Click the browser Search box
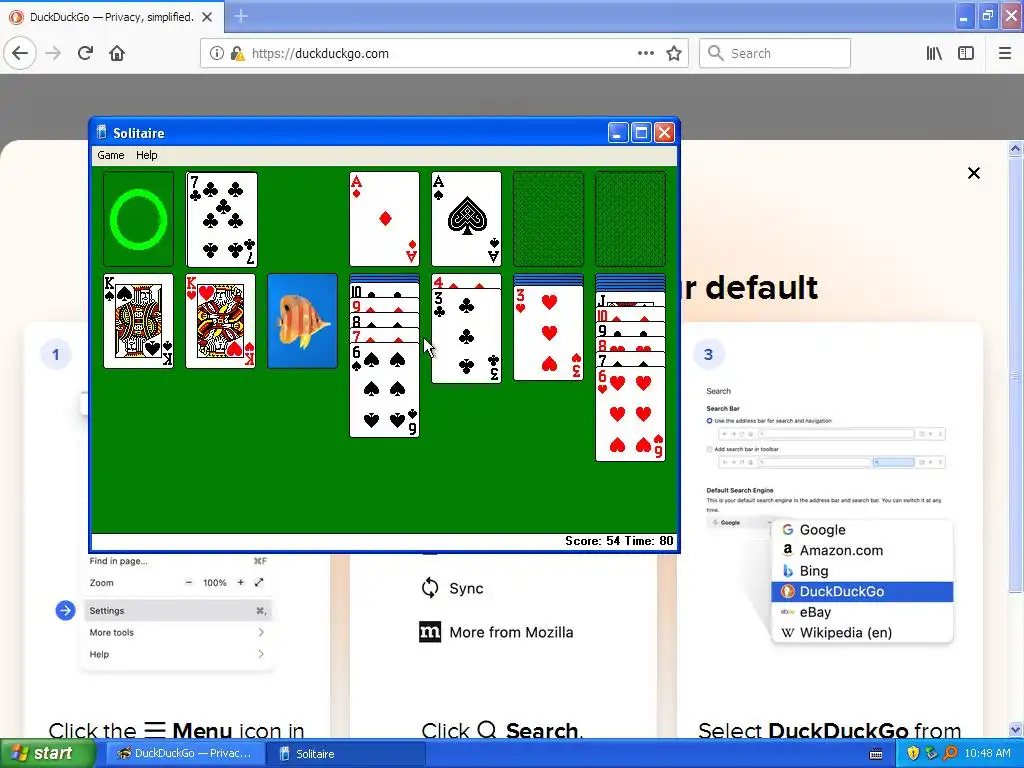Viewport: 1024px width, 768px height. [775, 53]
